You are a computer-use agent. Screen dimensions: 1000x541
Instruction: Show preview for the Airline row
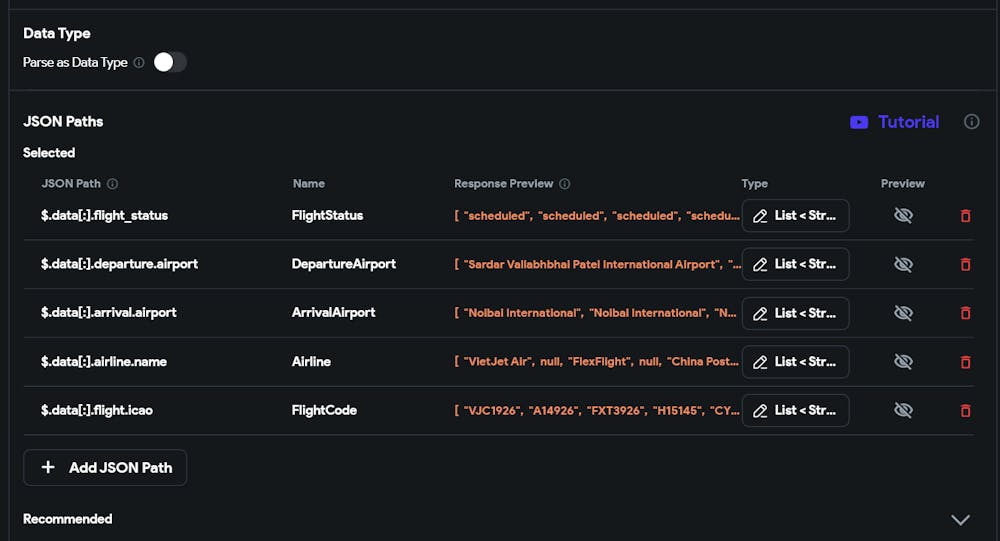(x=903, y=362)
